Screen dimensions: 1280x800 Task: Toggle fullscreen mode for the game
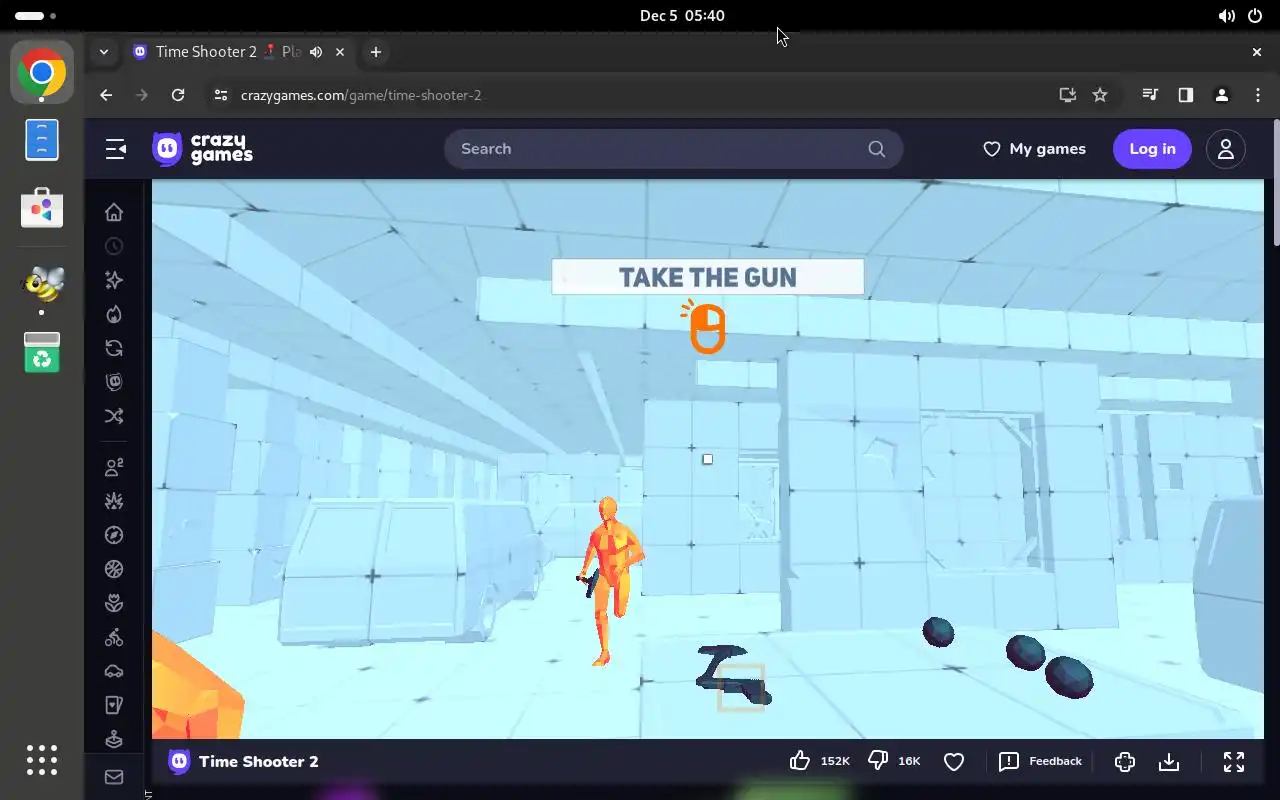(1234, 761)
